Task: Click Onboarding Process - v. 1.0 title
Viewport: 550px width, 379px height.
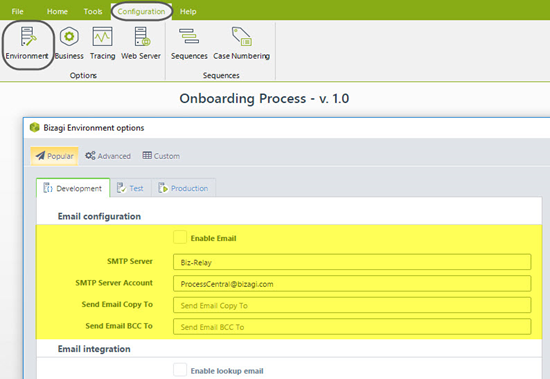Action: pos(264,99)
